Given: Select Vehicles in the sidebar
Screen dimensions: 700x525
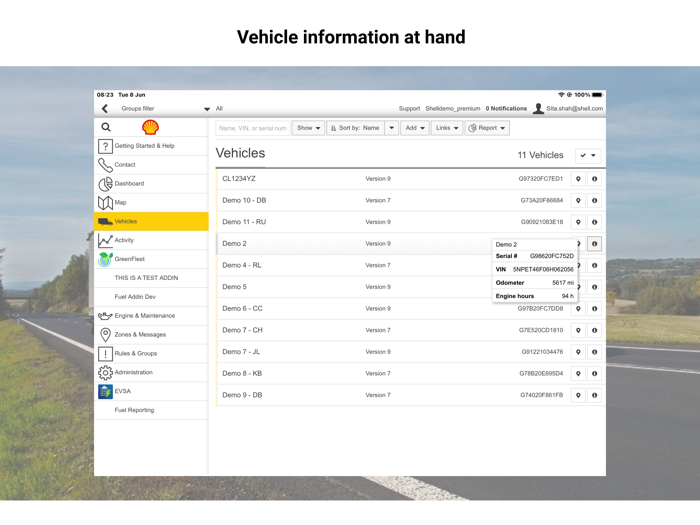Looking at the screenshot, I should (151, 221).
